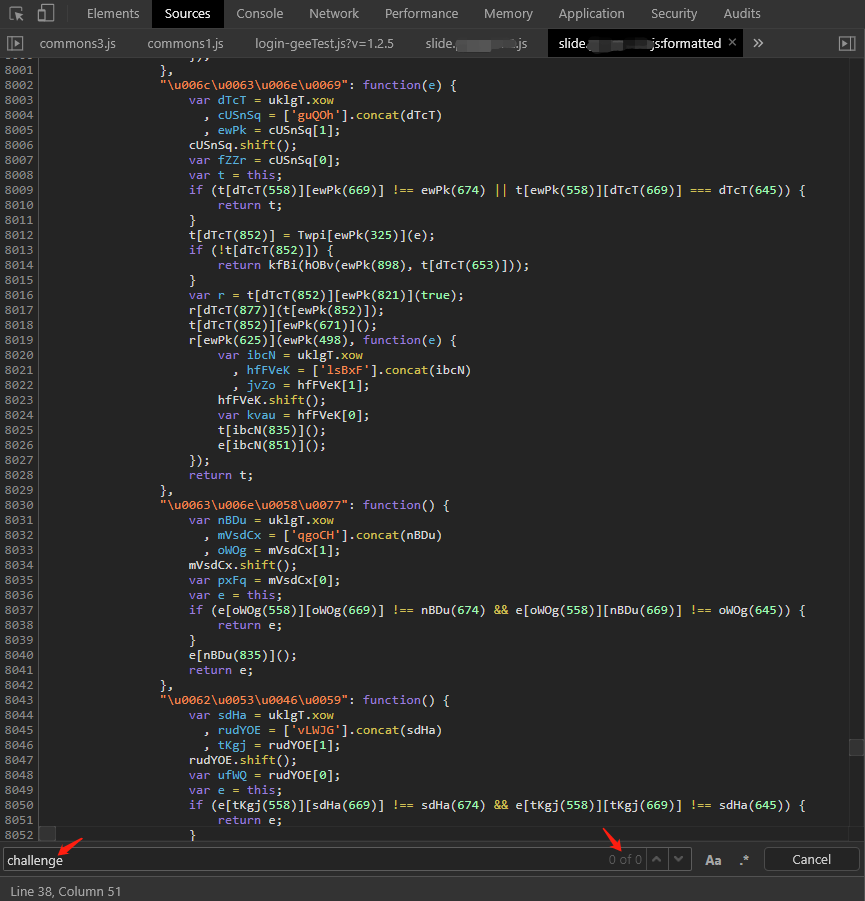Switch to the Console tab
This screenshot has width=865, height=901.
pyautogui.click(x=260, y=13)
